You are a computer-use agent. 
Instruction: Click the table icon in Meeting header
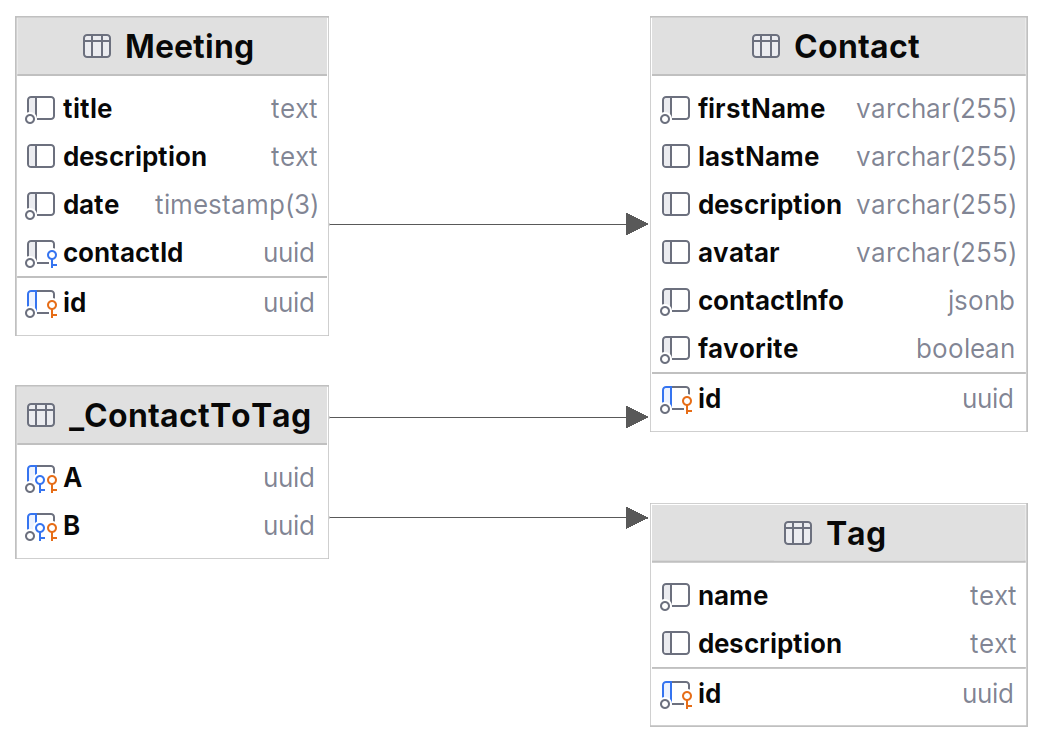[x=97, y=46]
